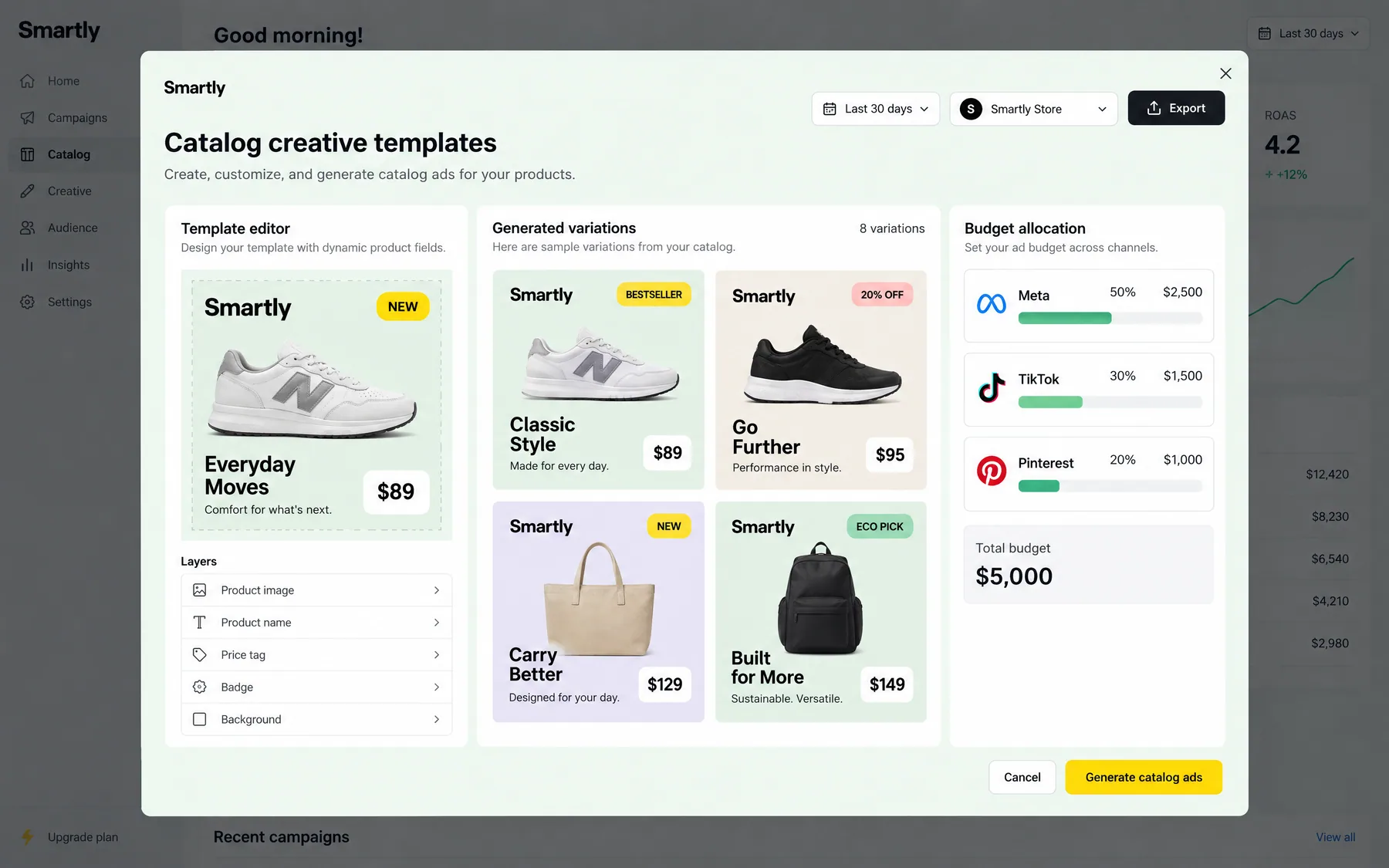This screenshot has width=1389, height=868.
Task: Click the Settings gear icon
Action: (28, 302)
